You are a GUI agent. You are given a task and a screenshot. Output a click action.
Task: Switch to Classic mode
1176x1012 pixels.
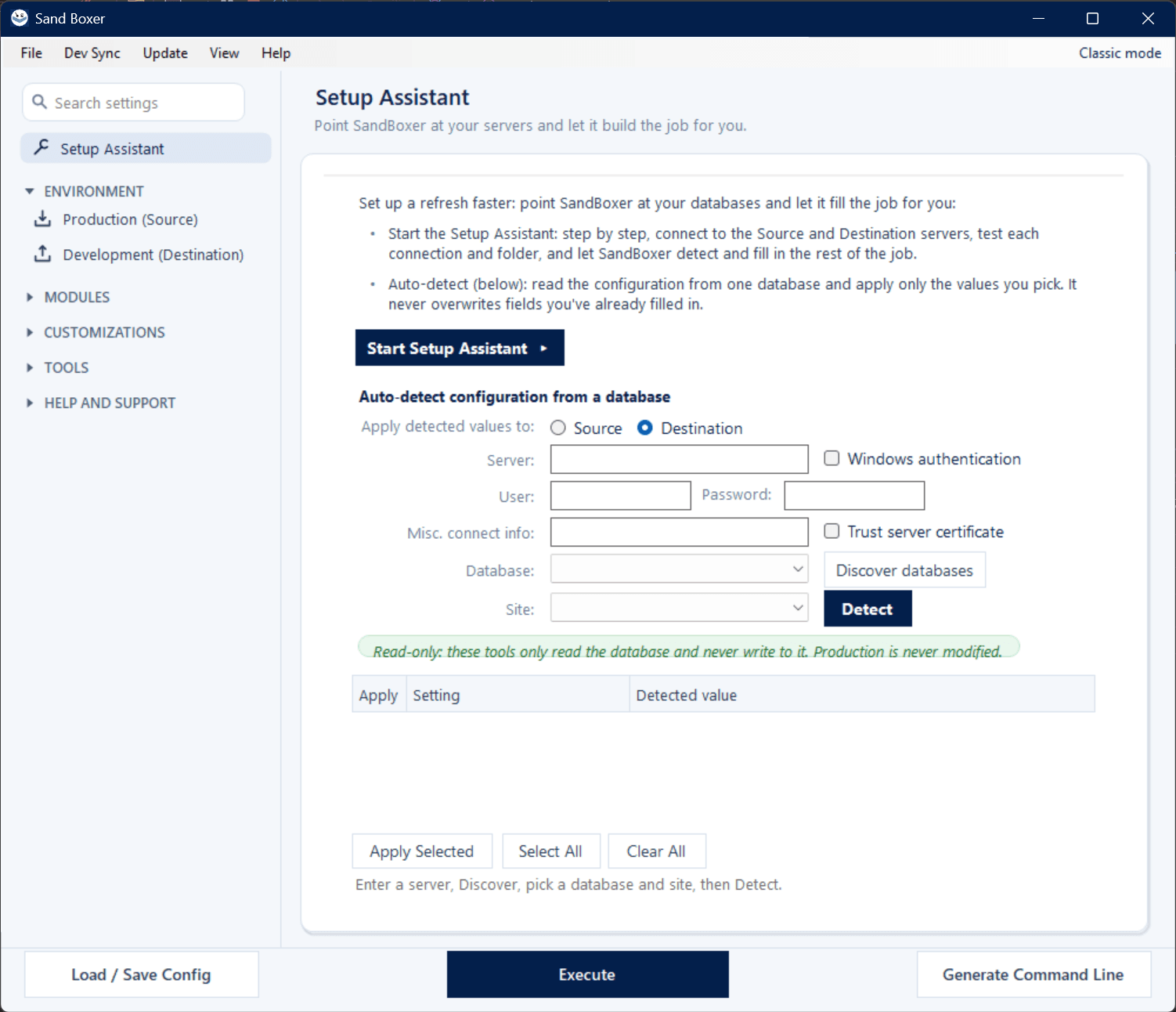tap(1120, 52)
